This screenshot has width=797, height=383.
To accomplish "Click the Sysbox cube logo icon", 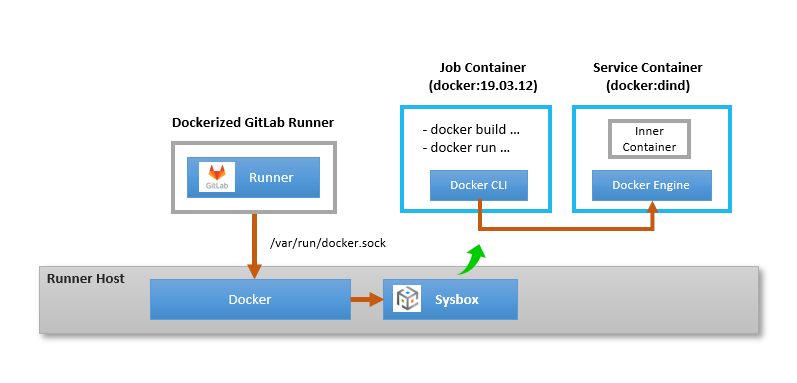I will coord(407,299).
